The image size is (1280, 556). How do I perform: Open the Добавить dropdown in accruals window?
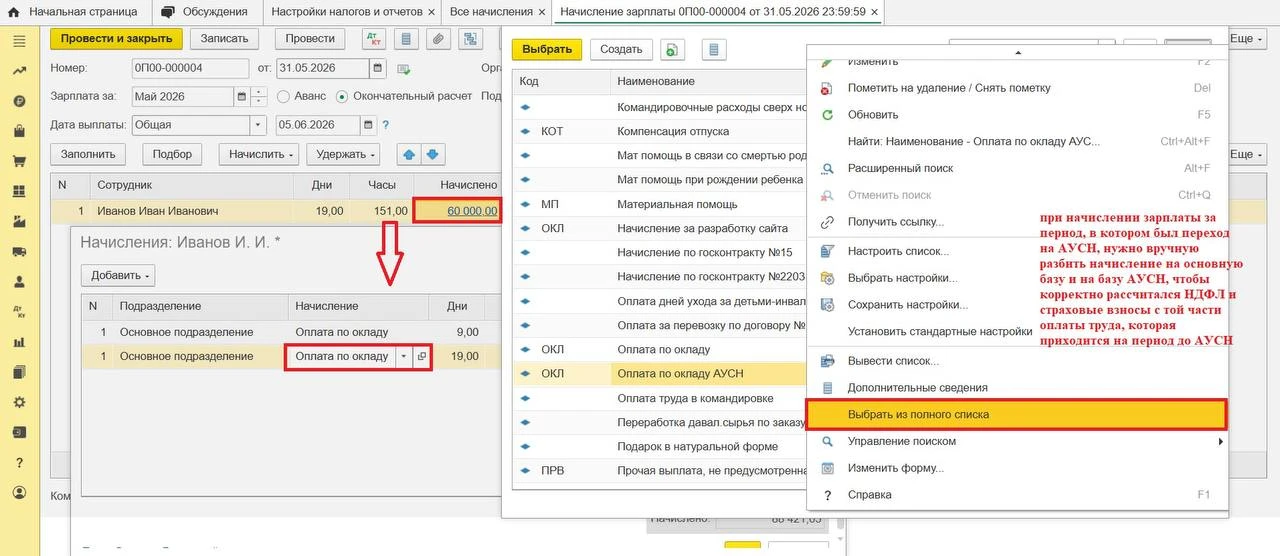(118, 275)
